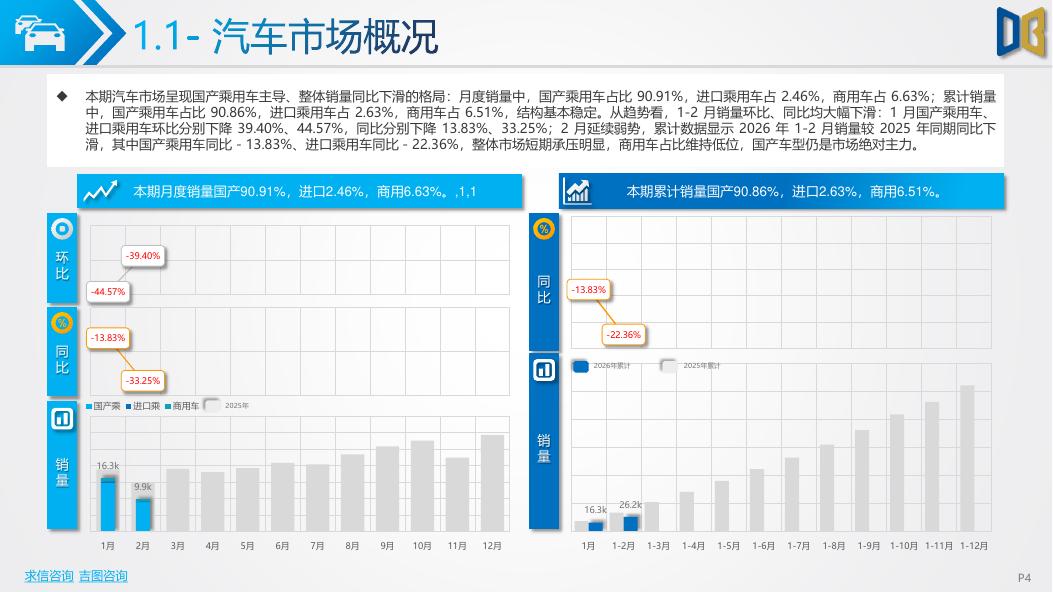Click the -13.83% label in the right 同比 chart

click(589, 290)
